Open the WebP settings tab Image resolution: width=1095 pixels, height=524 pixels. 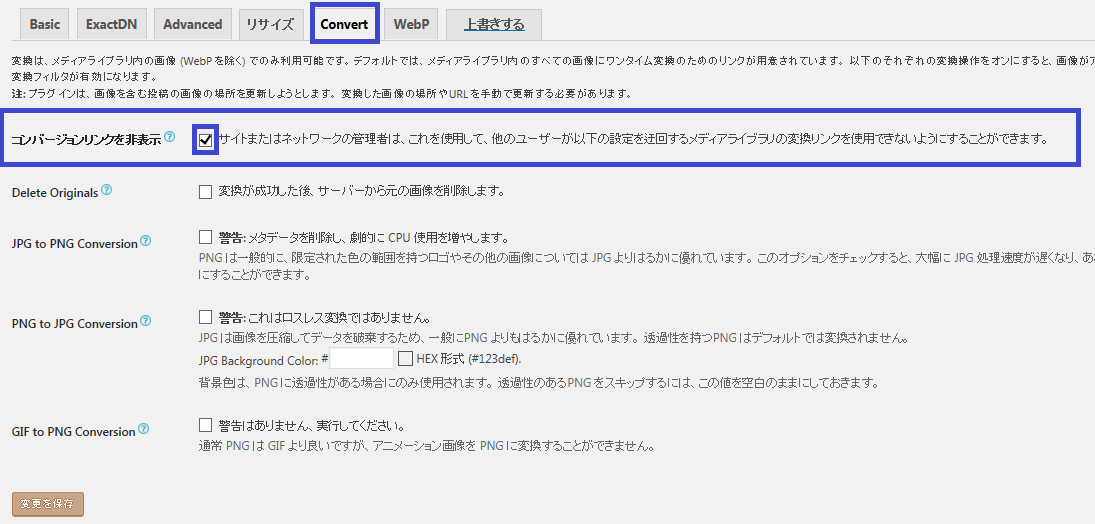[x=411, y=24]
